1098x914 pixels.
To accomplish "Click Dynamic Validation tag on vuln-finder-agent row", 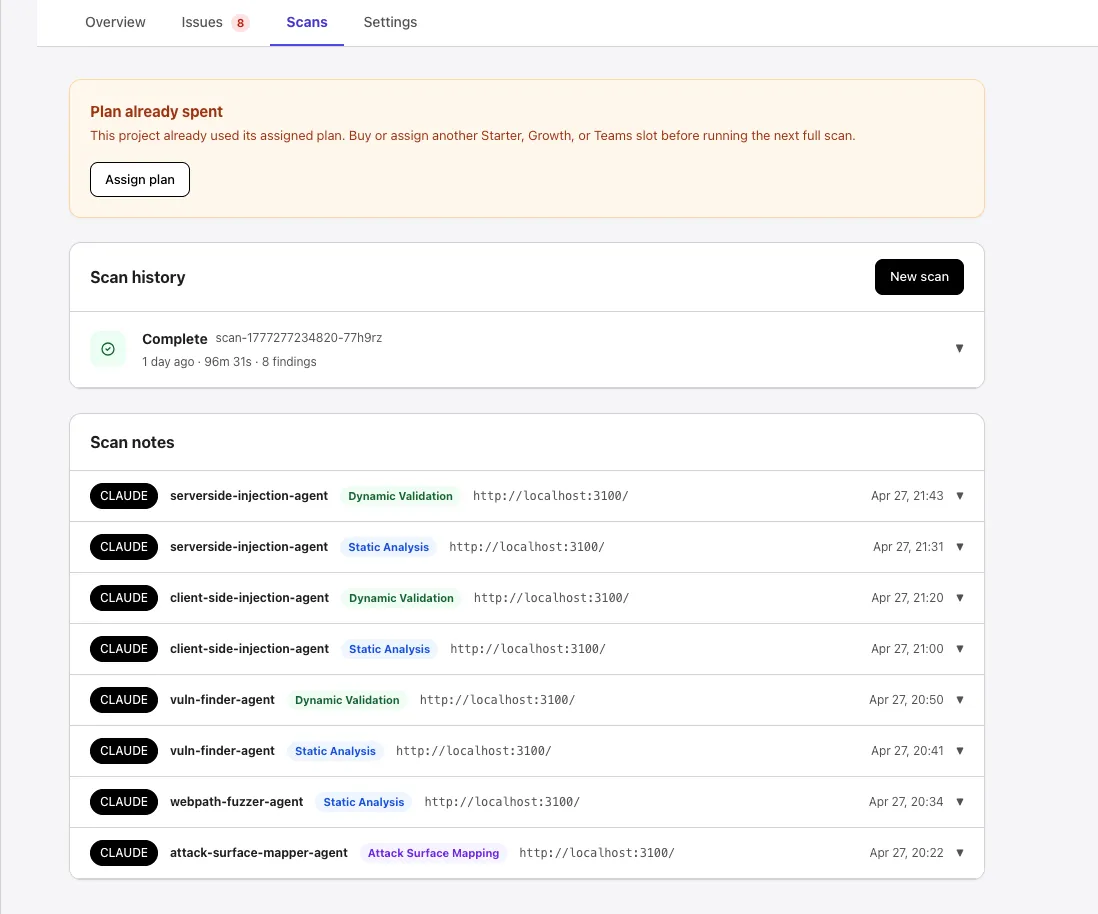I will [347, 700].
